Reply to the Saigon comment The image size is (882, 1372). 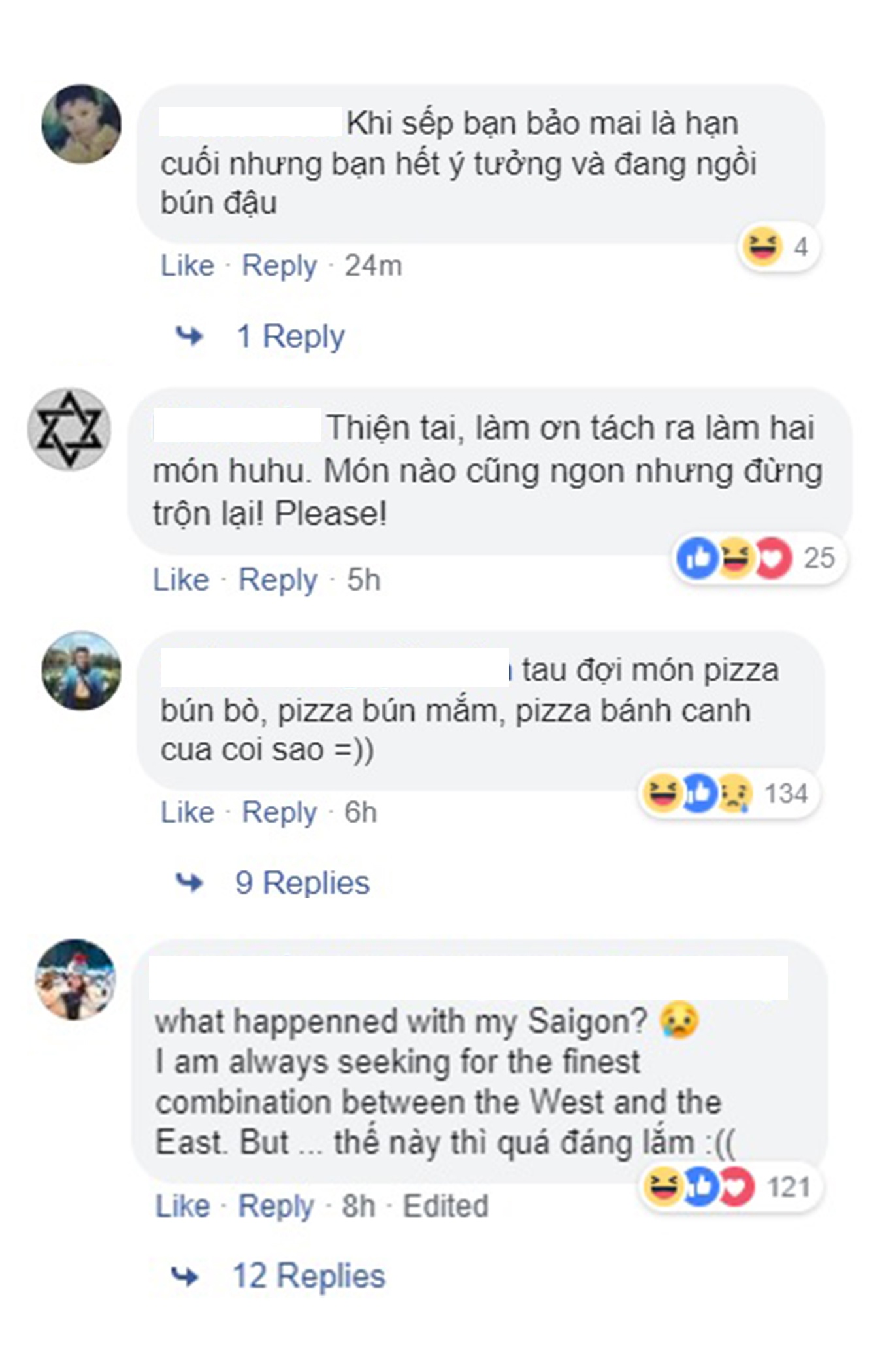coord(276,1206)
